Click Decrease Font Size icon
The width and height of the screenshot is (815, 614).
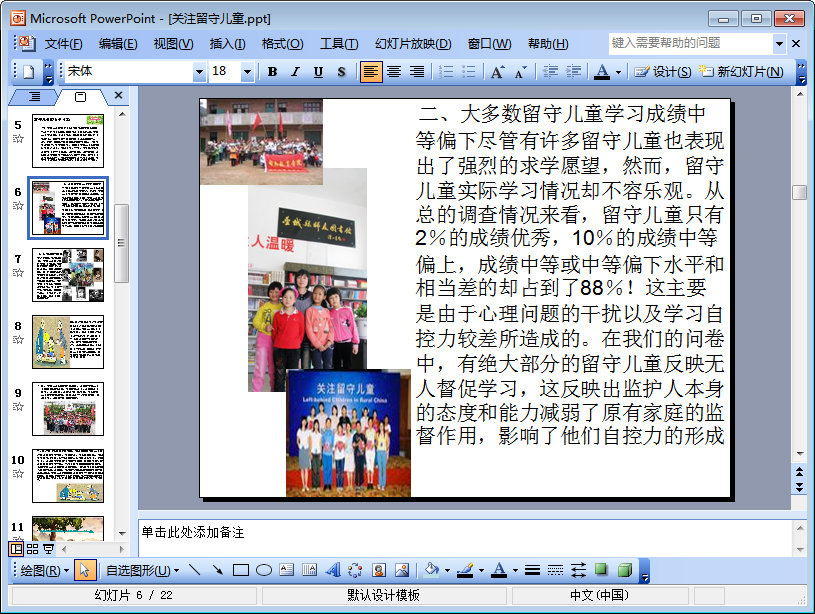520,72
